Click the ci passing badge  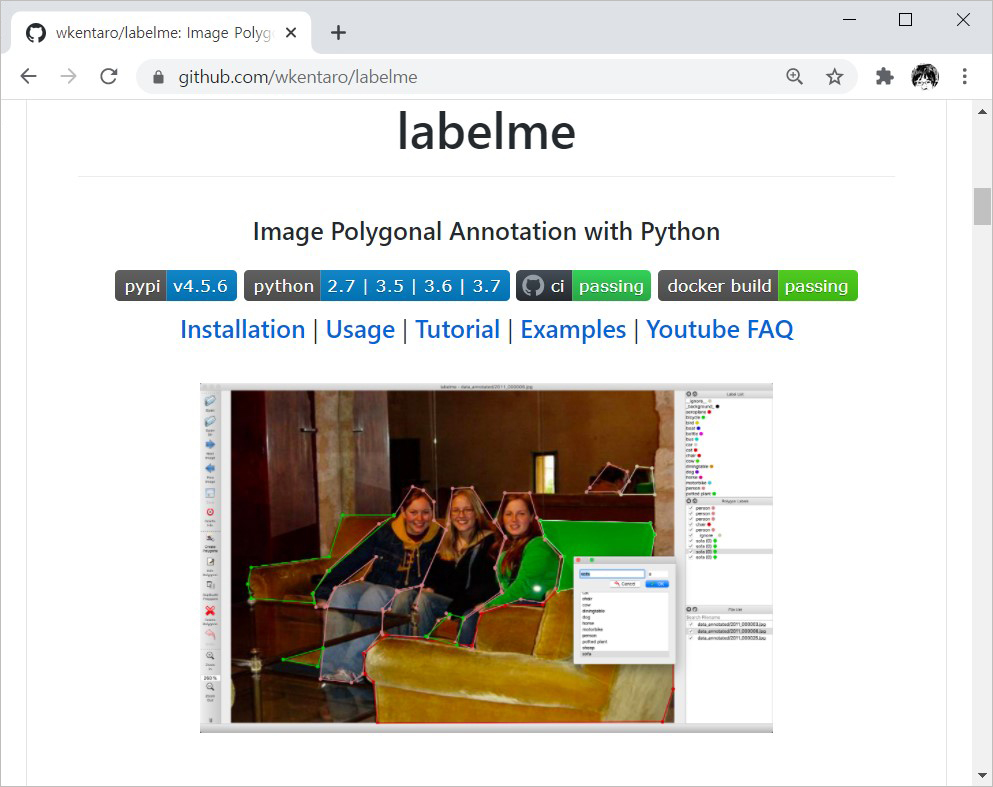pyautogui.click(x=583, y=286)
